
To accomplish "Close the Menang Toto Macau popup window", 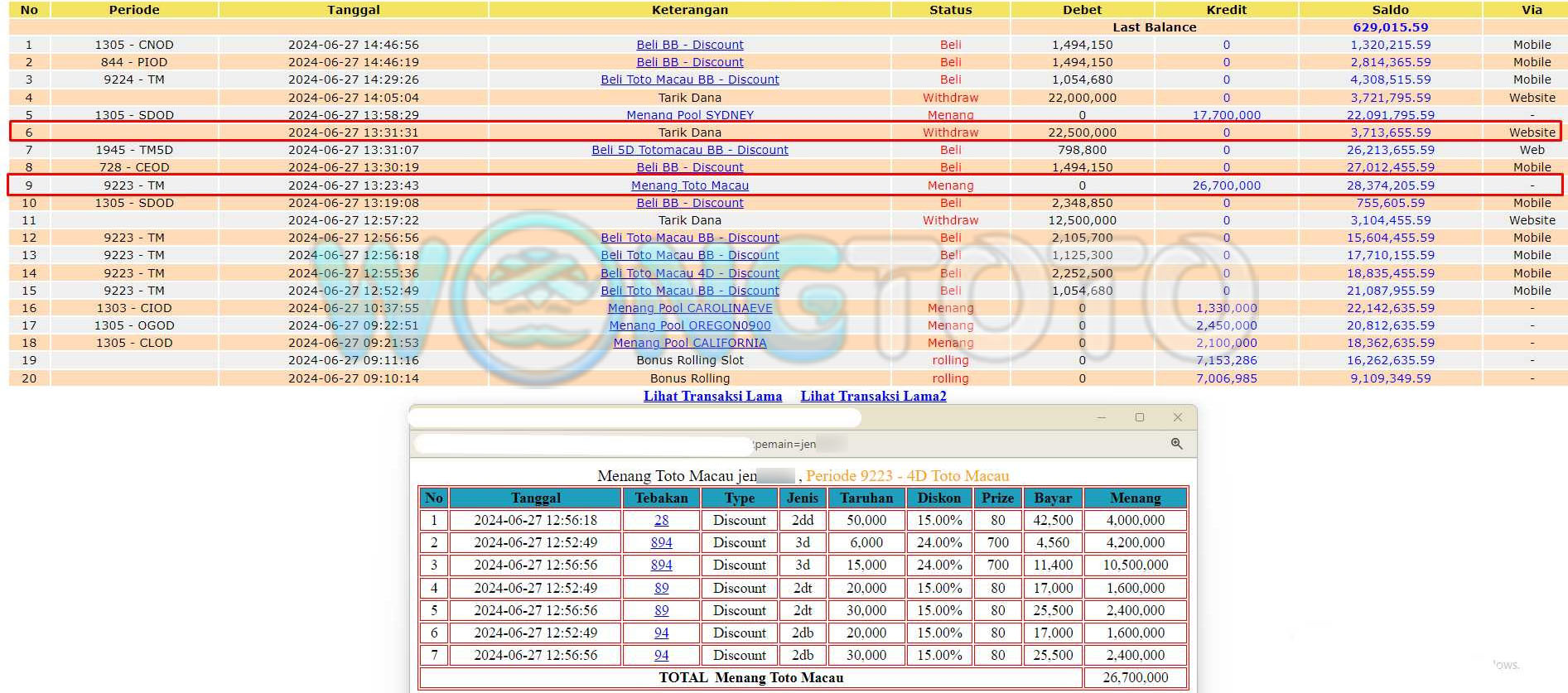I will pos(1177,417).
